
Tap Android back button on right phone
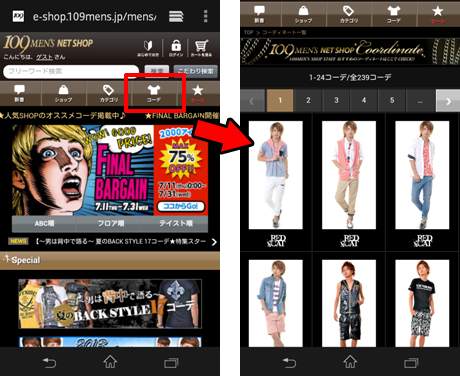pyautogui.click(x=289, y=362)
